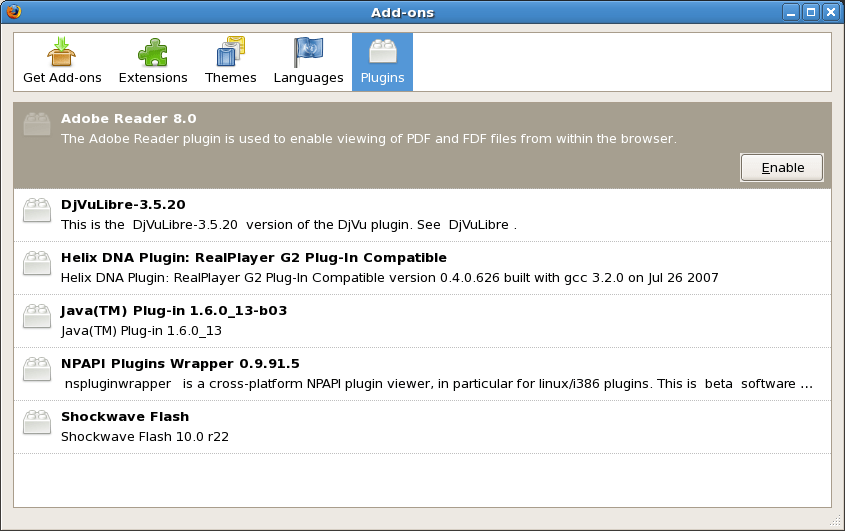
Task: Click the DjVu plugin version description text
Action: 289,225
